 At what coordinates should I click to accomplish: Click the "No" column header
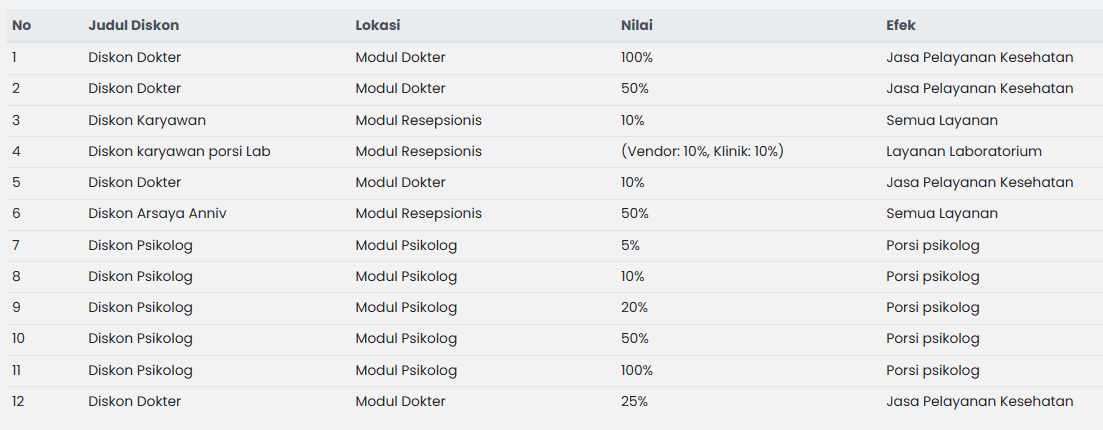[x=21, y=25]
